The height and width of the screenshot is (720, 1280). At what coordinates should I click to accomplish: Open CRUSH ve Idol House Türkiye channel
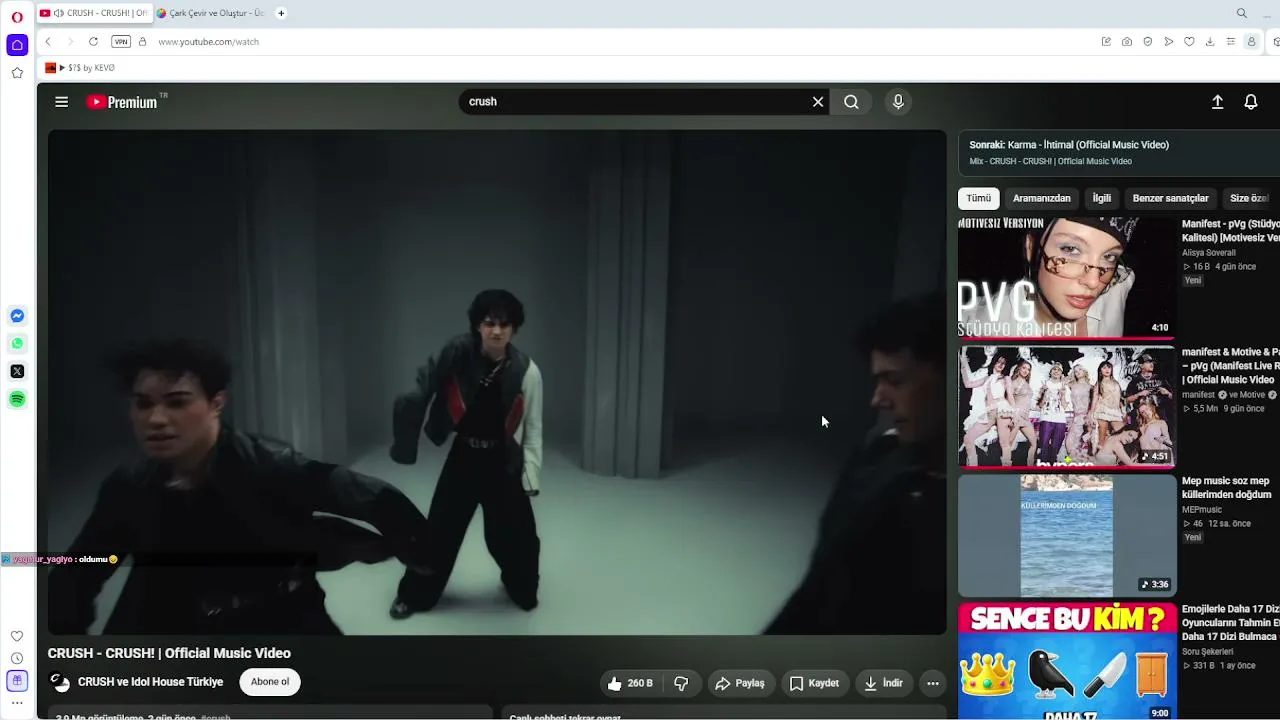(x=151, y=682)
